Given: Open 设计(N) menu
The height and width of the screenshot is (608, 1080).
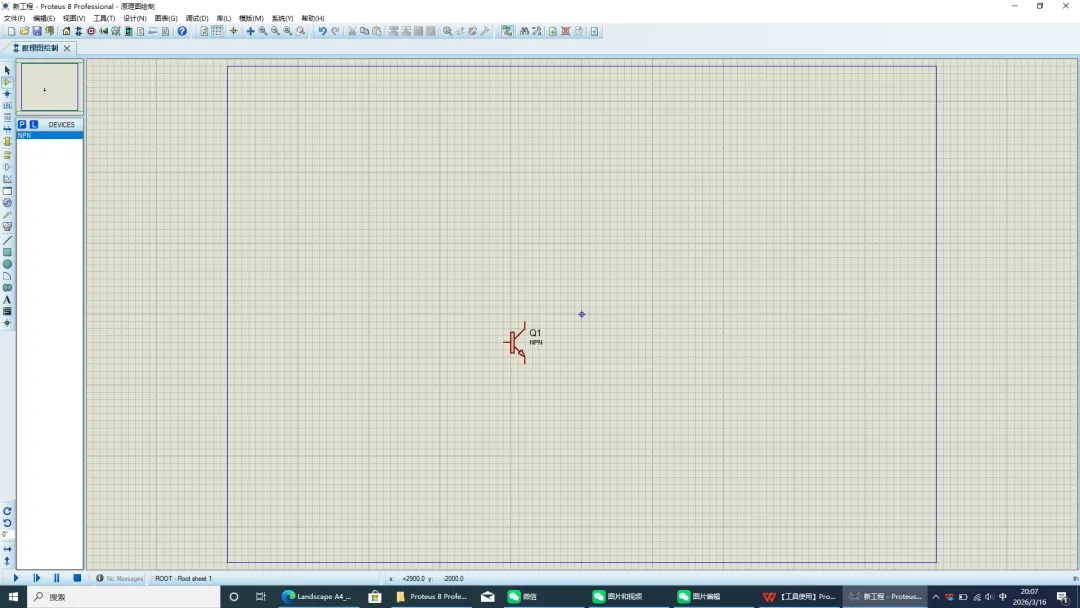Looking at the screenshot, I should [x=134, y=19].
